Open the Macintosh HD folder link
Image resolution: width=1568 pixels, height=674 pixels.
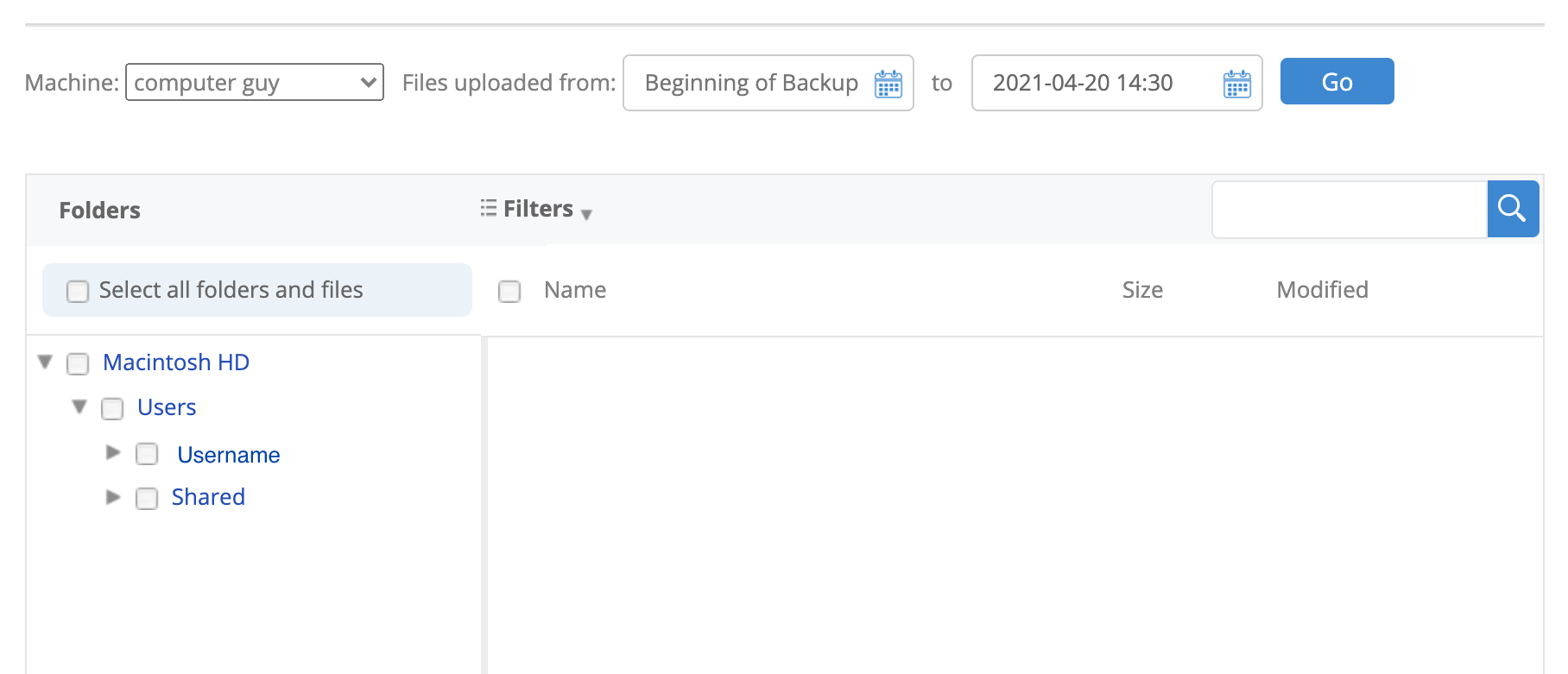tap(176, 362)
